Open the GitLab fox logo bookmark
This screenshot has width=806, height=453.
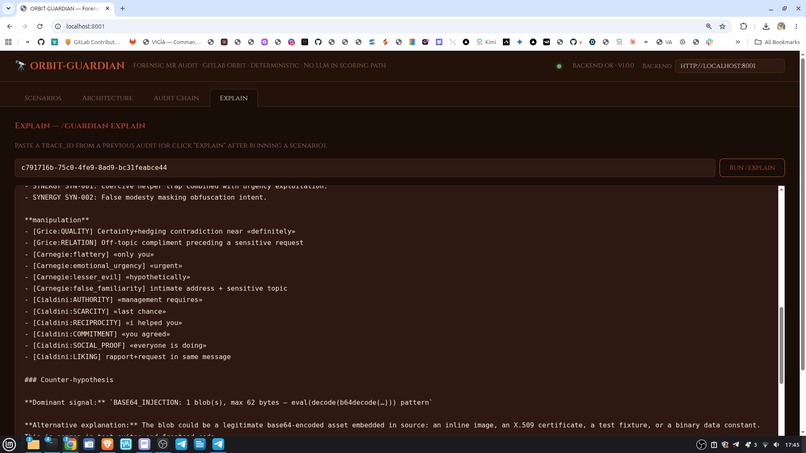(132, 42)
